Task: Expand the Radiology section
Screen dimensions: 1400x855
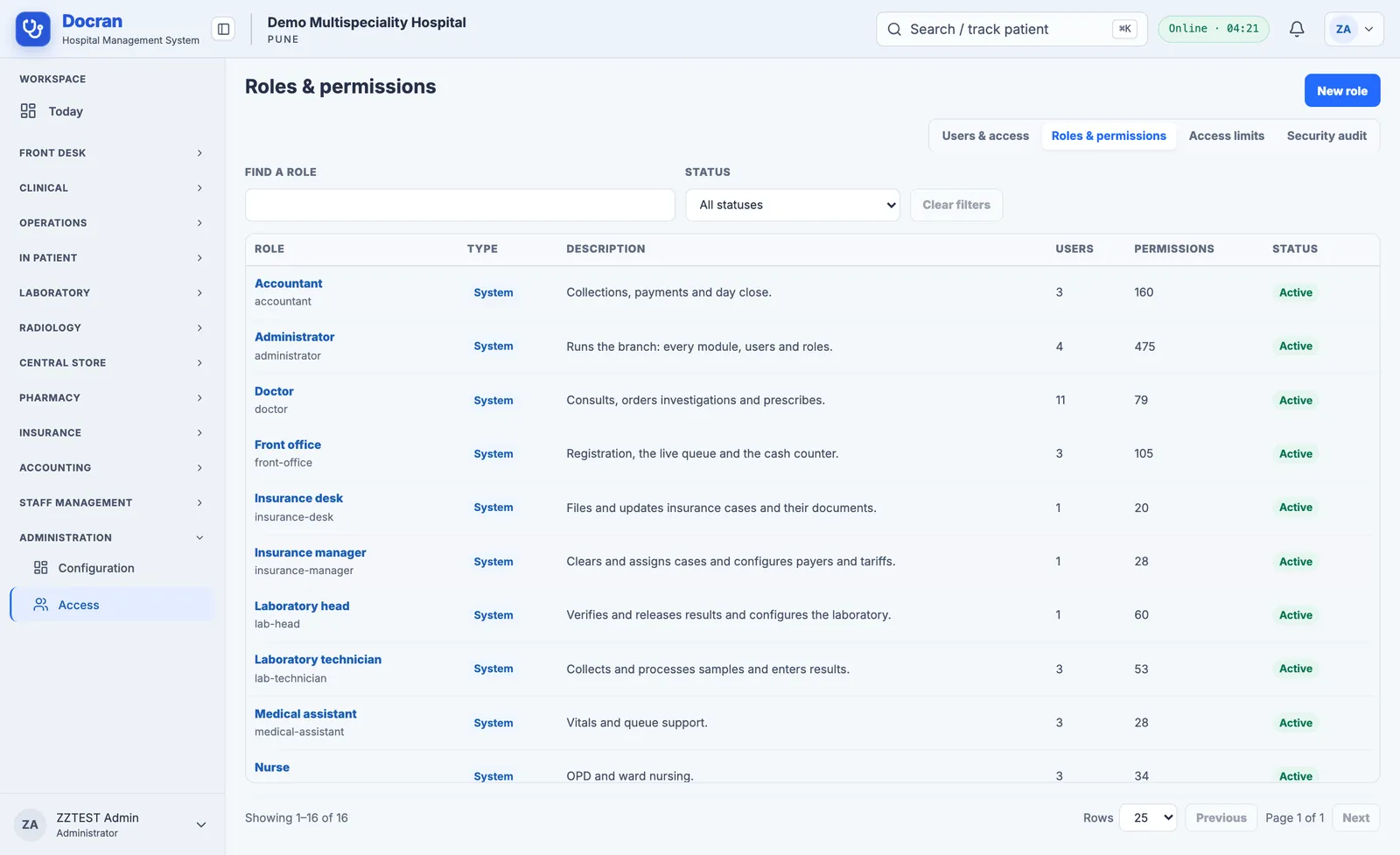Action: tap(112, 328)
